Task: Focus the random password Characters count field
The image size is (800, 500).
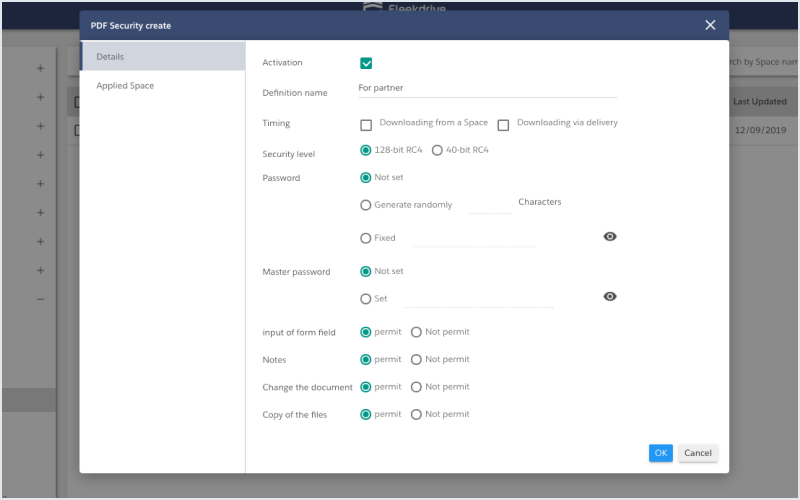Action: 490,205
